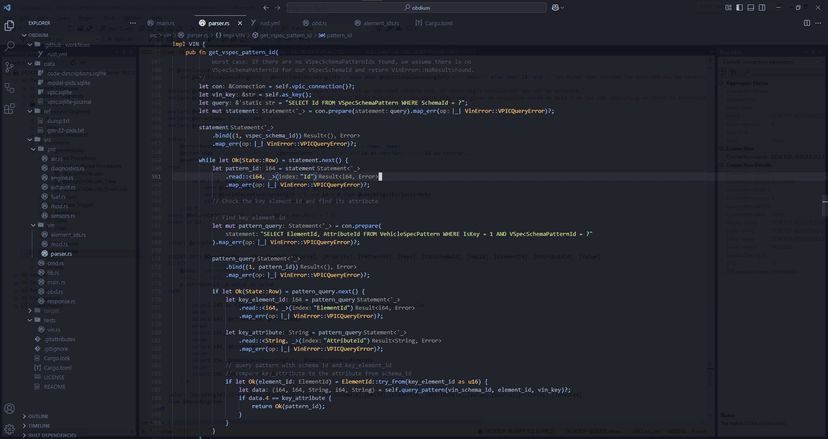Open the Accounts menu icon
The height and width of the screenshot is (439, 828).
[10, 409]
